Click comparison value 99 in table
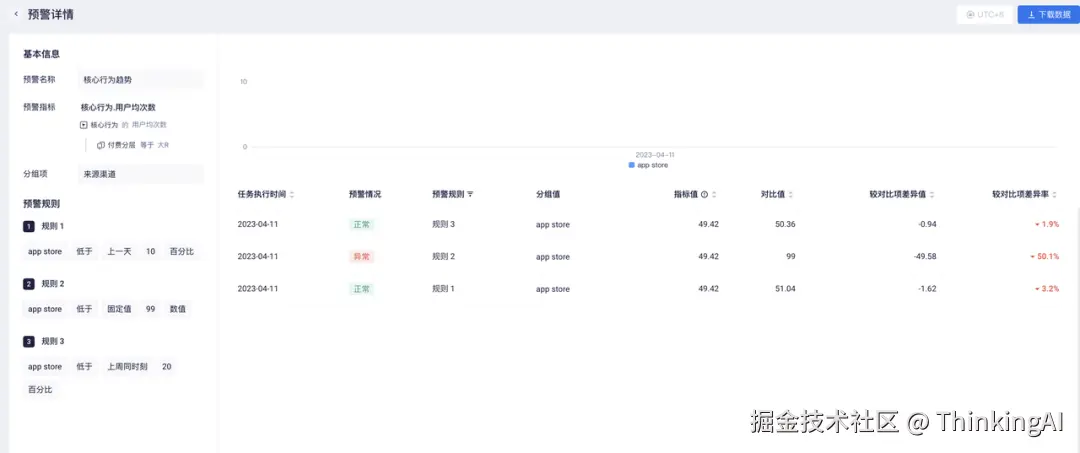 point(791,257)
